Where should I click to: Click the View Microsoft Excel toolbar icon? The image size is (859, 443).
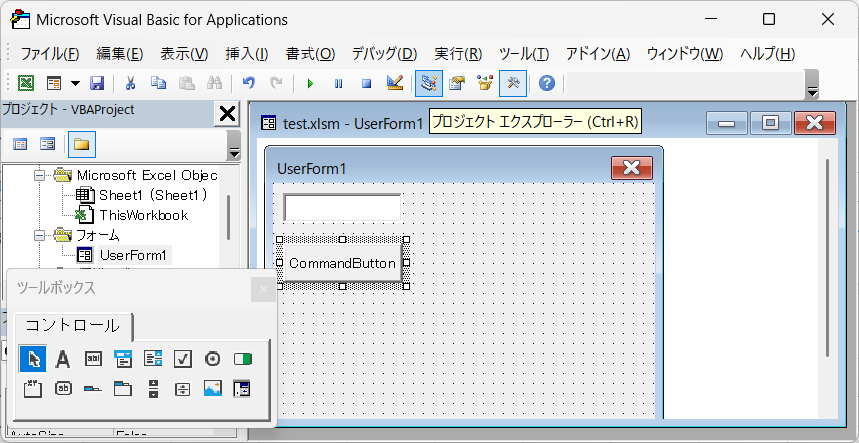pos(26,83)
